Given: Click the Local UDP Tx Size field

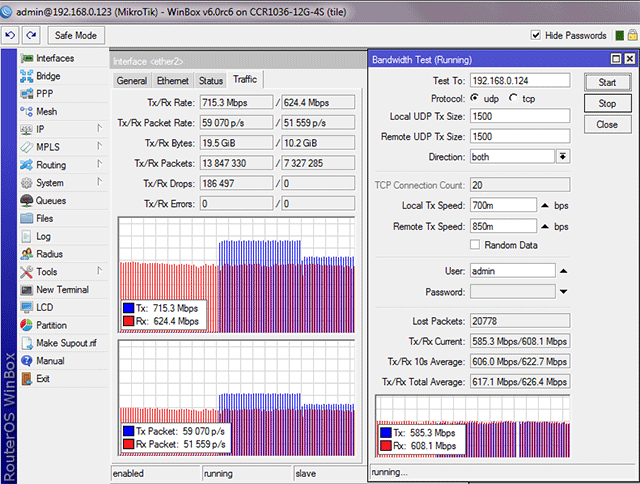Looking at the screenshot, I should pyautogui.click(x=520, y=116).
